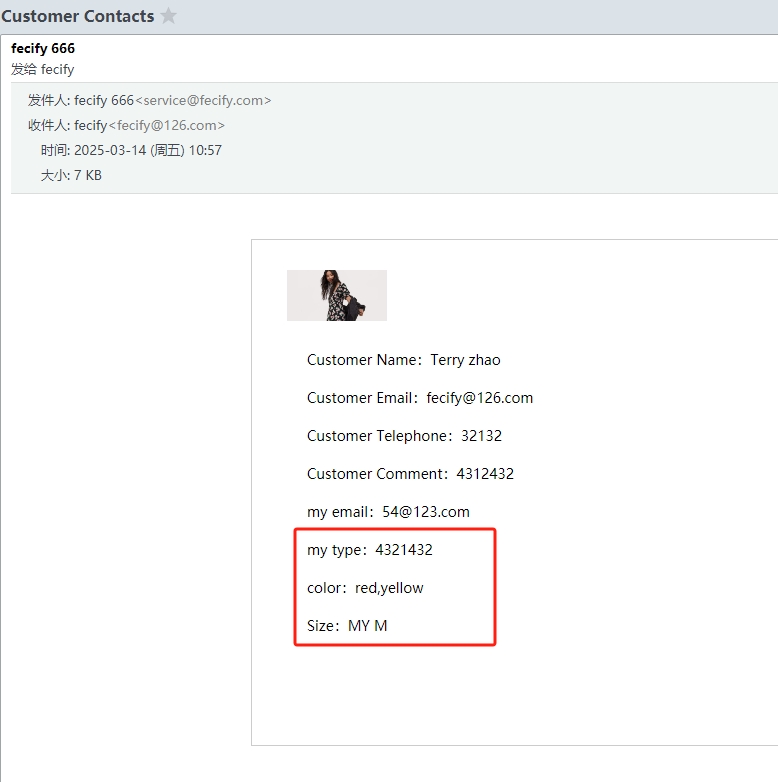Click Customer Name Terry zhao line
The width and height of the screenshot is (778, 782).
tap(403, 360)
